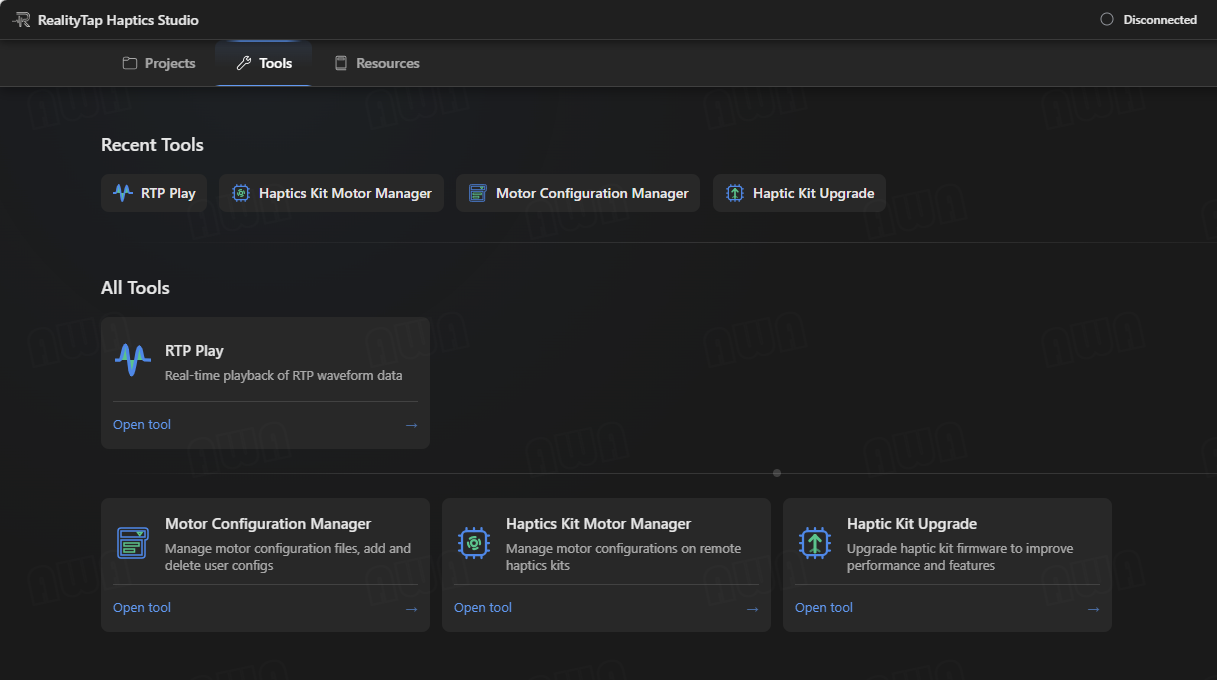Click 'Open tool' link under RTP Play

coord(142,424)
